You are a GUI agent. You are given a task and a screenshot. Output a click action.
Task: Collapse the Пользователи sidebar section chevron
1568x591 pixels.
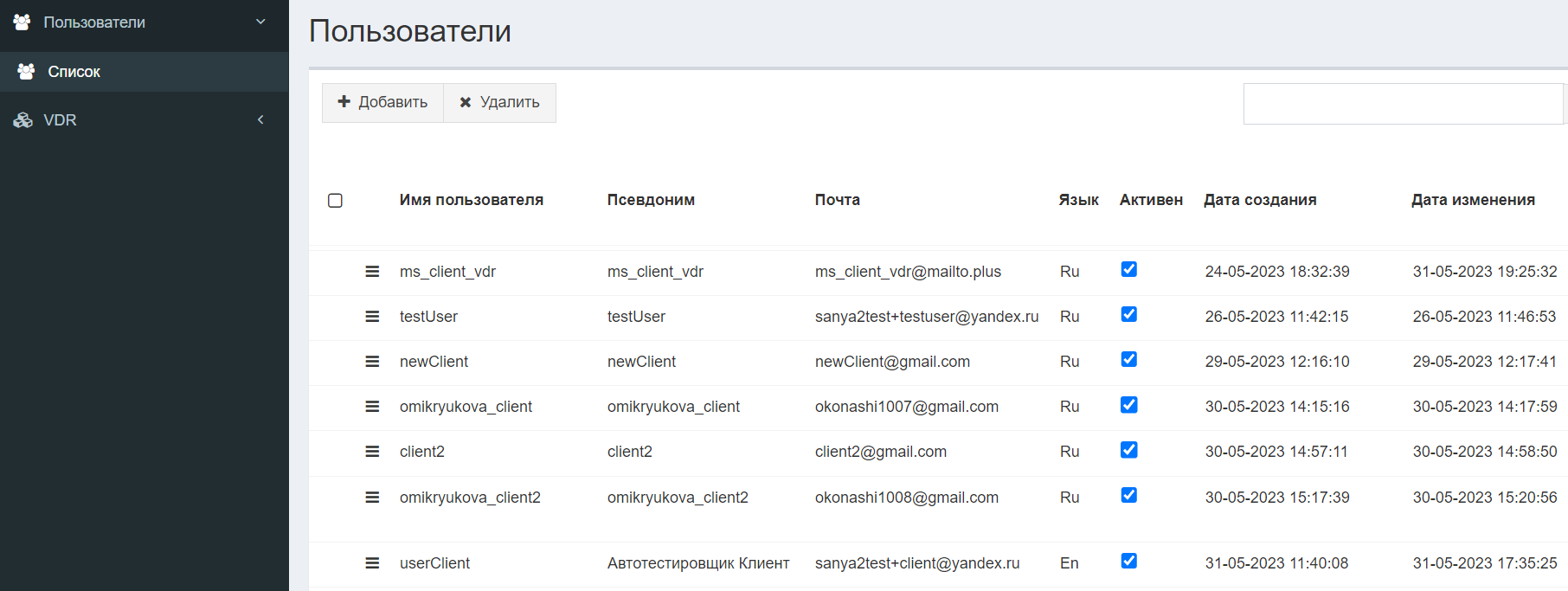click(x=260, y=22)
